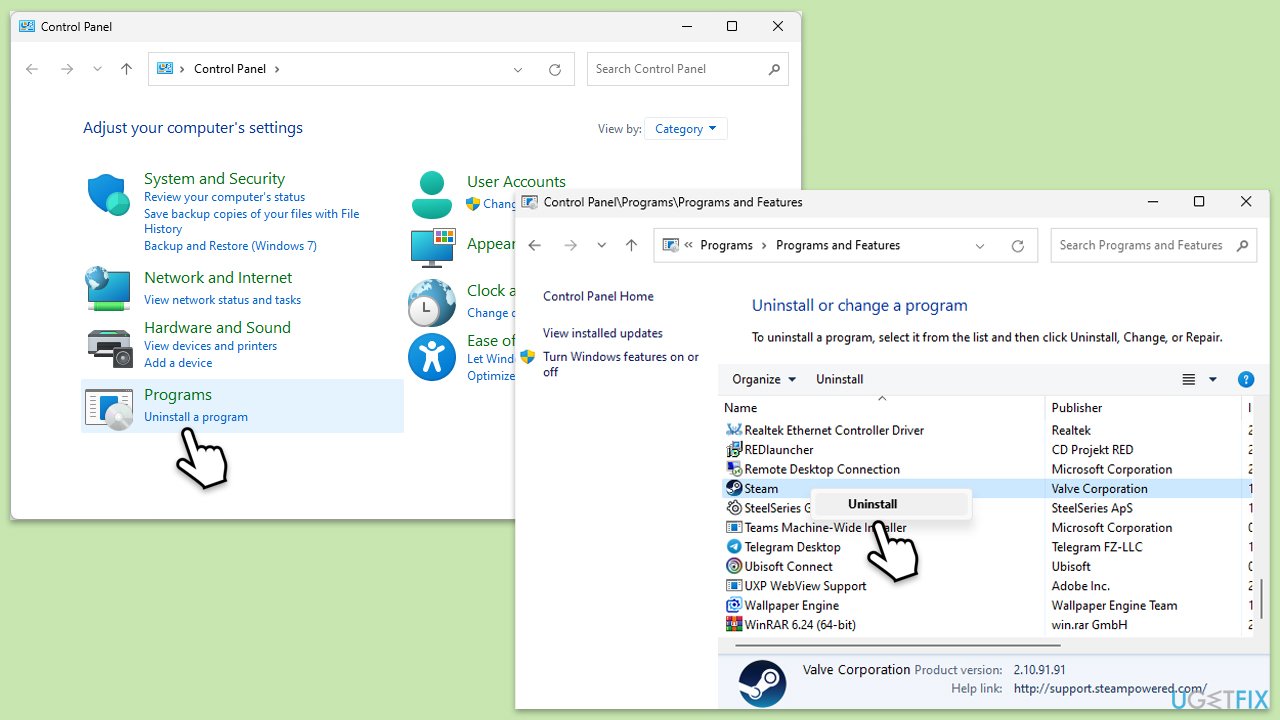The height and width of the screenshot is (720, 1280).
Task: Click the Remote Desktop Connection icon
Action: [734, 469]
